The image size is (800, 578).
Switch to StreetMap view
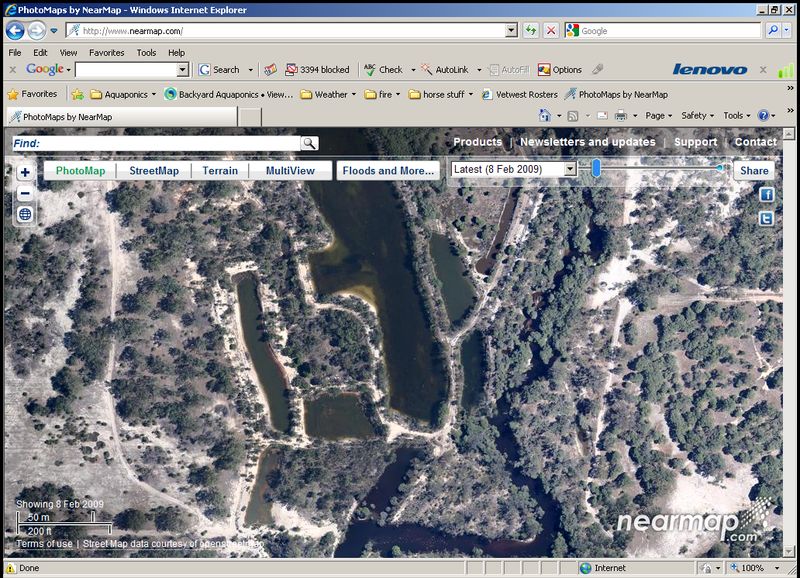pos(154,171)
